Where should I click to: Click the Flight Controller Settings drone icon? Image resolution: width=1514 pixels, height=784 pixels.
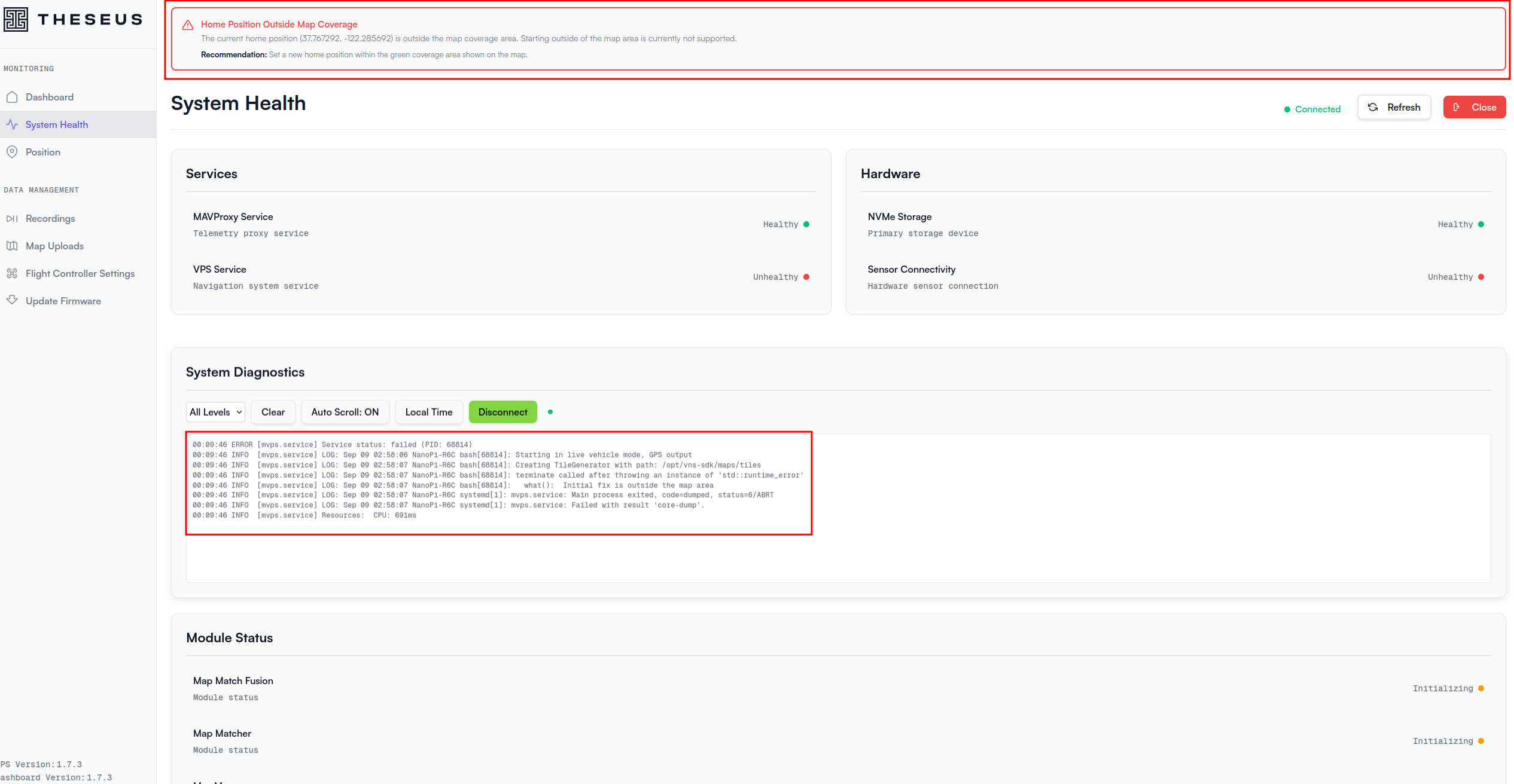point(12,273)
